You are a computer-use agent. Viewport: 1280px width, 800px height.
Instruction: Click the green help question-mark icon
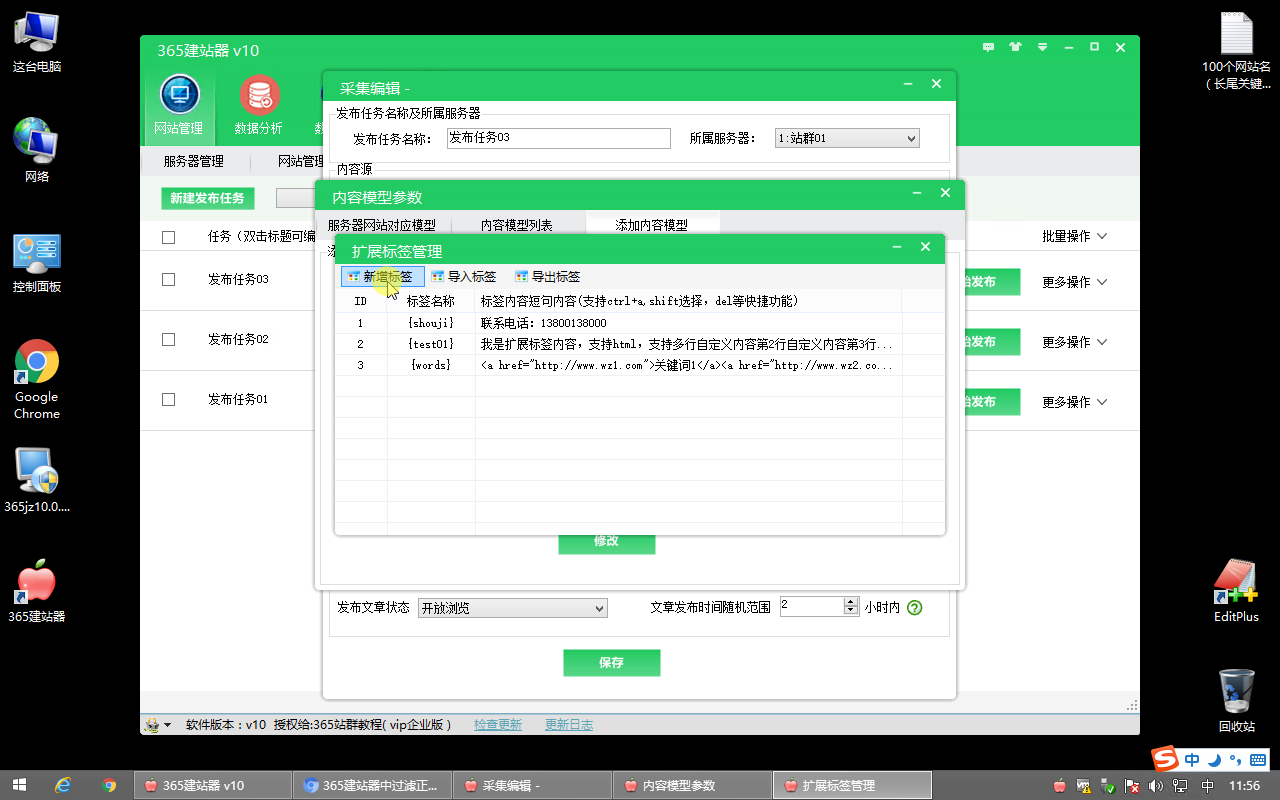(914, 607)
